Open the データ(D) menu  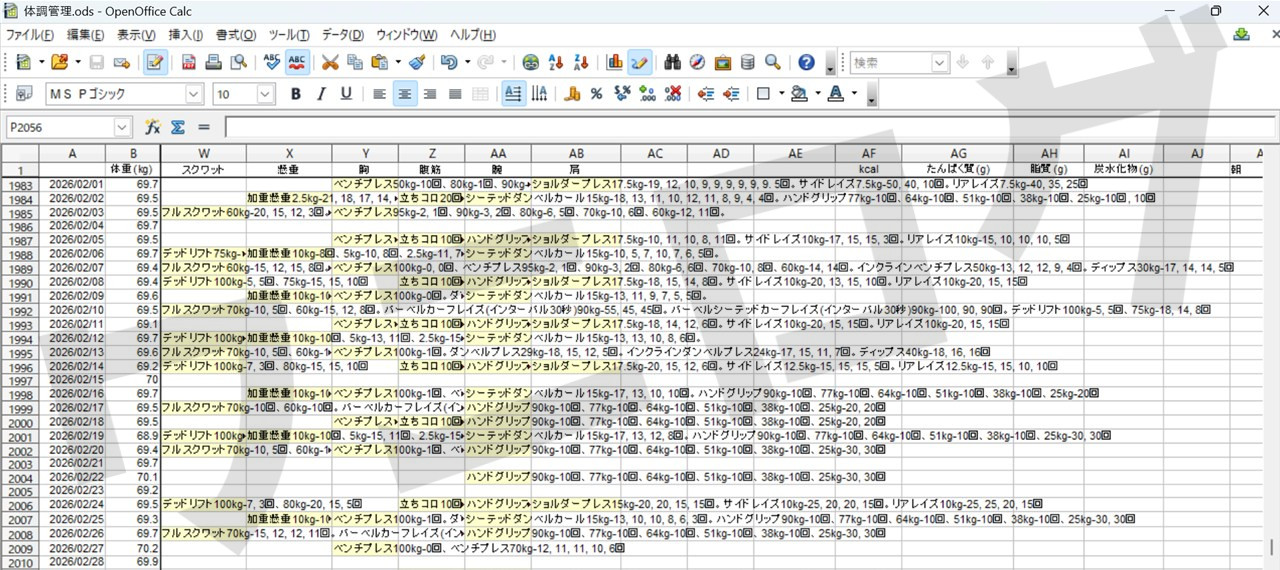click(x=342, y=35)
